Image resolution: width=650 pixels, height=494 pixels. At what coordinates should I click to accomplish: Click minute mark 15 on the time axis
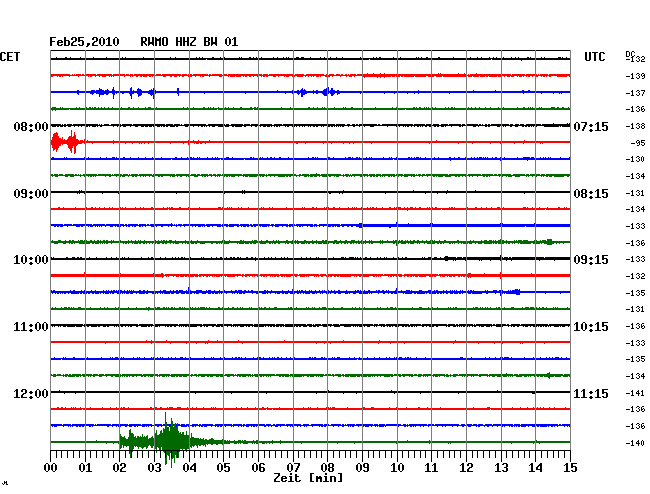(570, 468)
